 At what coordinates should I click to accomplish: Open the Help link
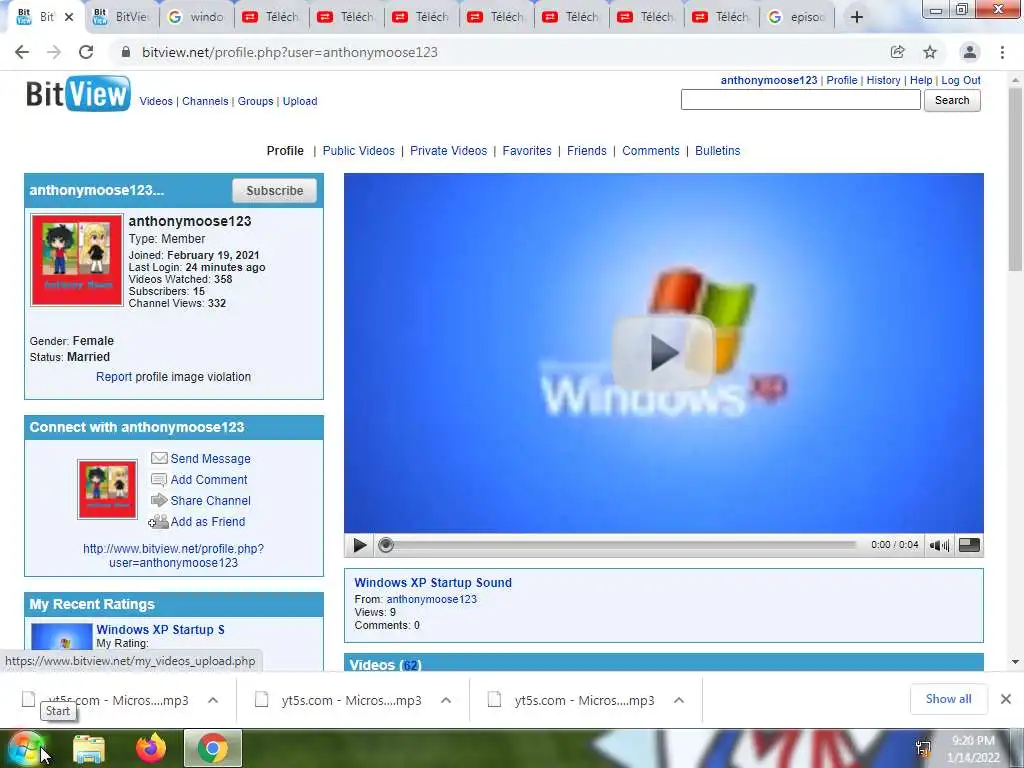(x=921, y=80)
